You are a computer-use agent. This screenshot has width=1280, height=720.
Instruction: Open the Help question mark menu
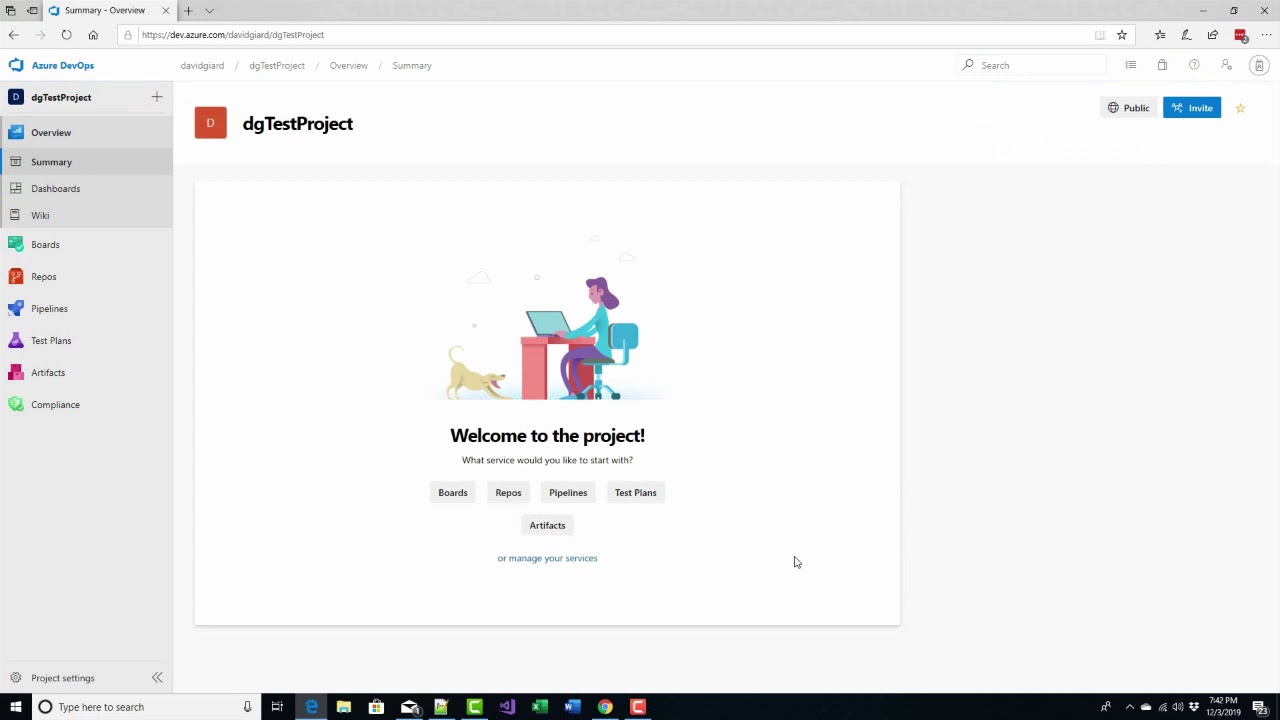[x=1194, y=65]
